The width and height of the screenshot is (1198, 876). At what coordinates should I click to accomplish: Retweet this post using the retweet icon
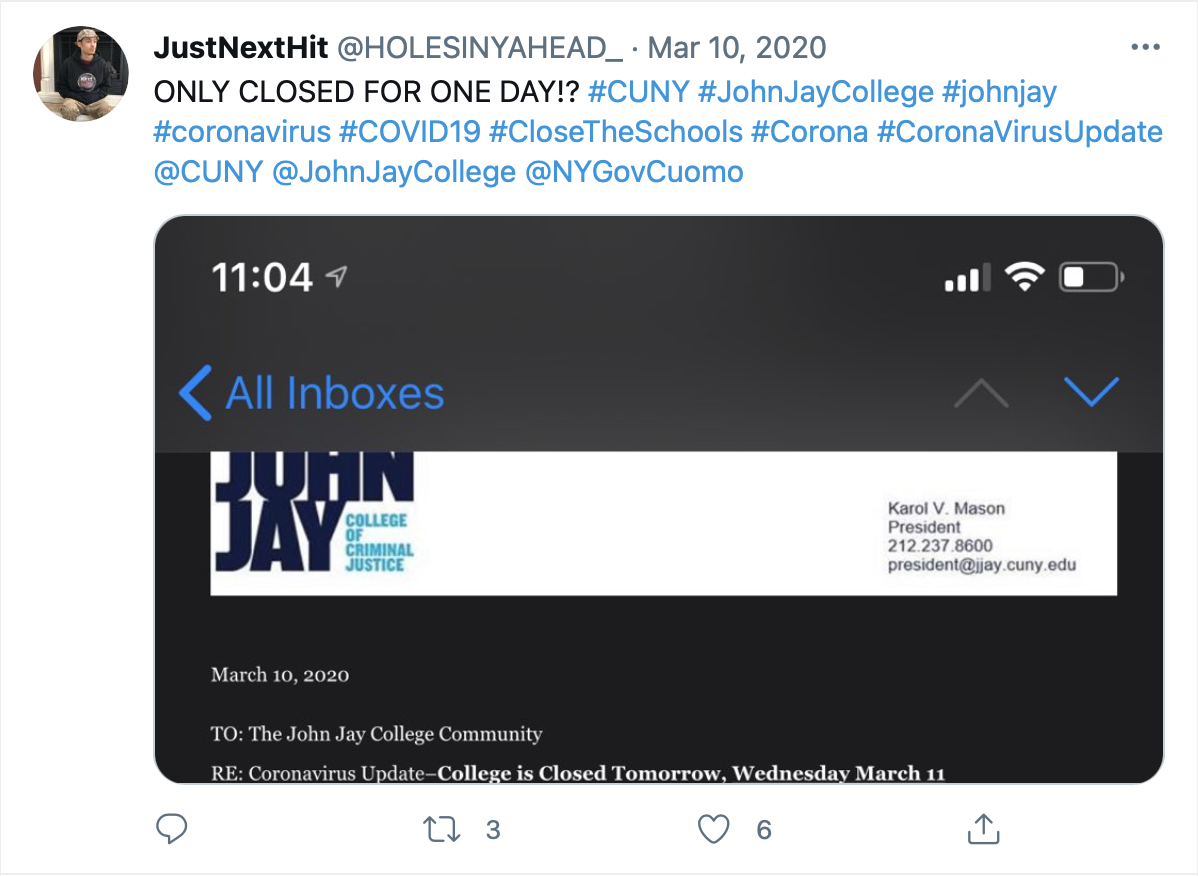441,829
